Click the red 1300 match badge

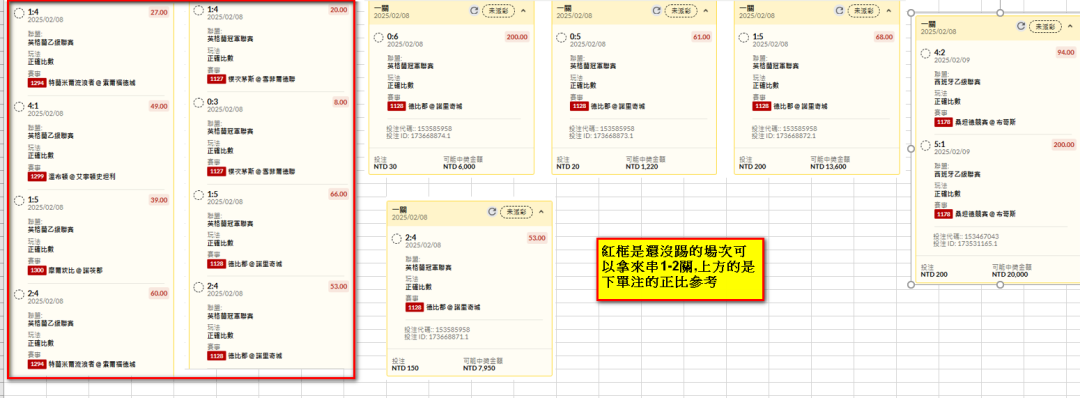click(37, 271)
